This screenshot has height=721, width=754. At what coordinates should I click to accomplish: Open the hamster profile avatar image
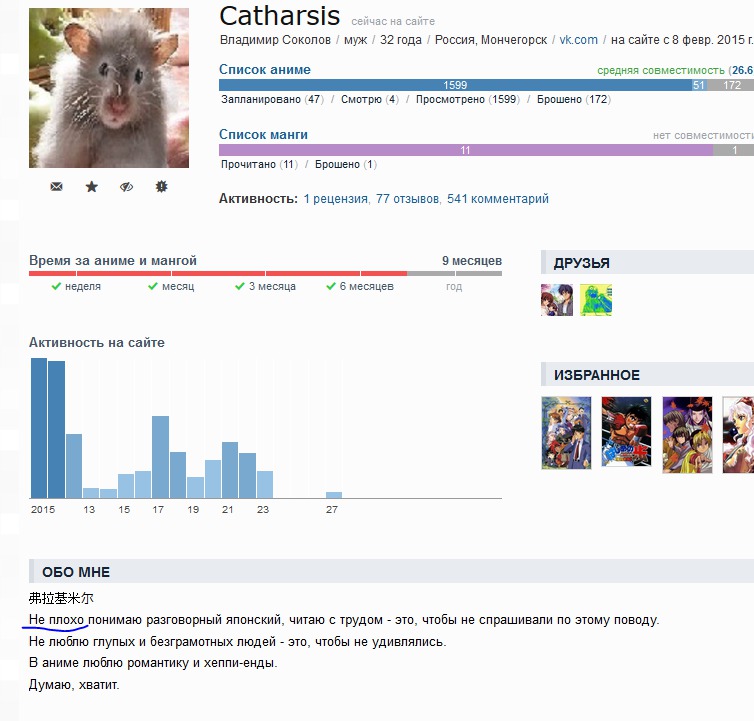(109, 88)
